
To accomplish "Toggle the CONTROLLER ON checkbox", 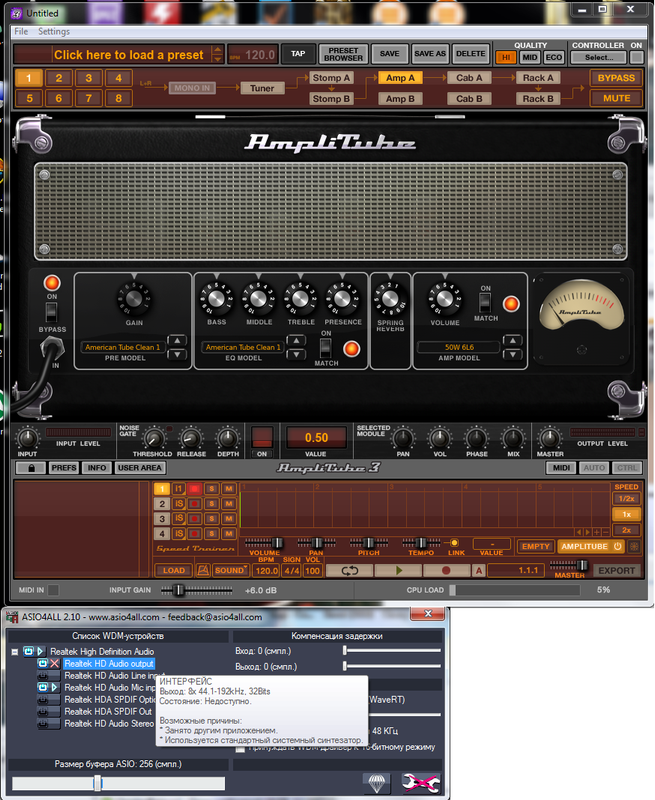I will point(636,57).
